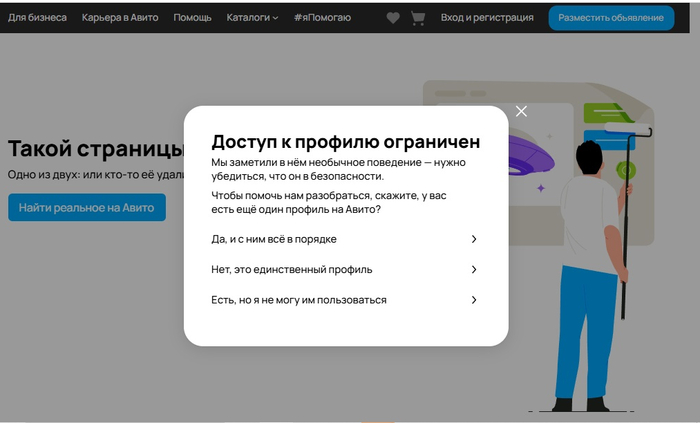Click chevron next to Нет, это единственный профиль
This screenshot has height=423, width=700.
(x=474, y=270)
